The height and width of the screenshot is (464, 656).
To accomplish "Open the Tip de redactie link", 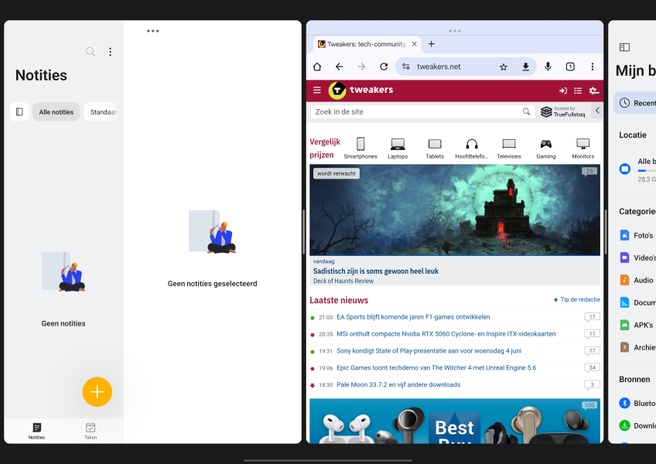I will coord(577,300).
